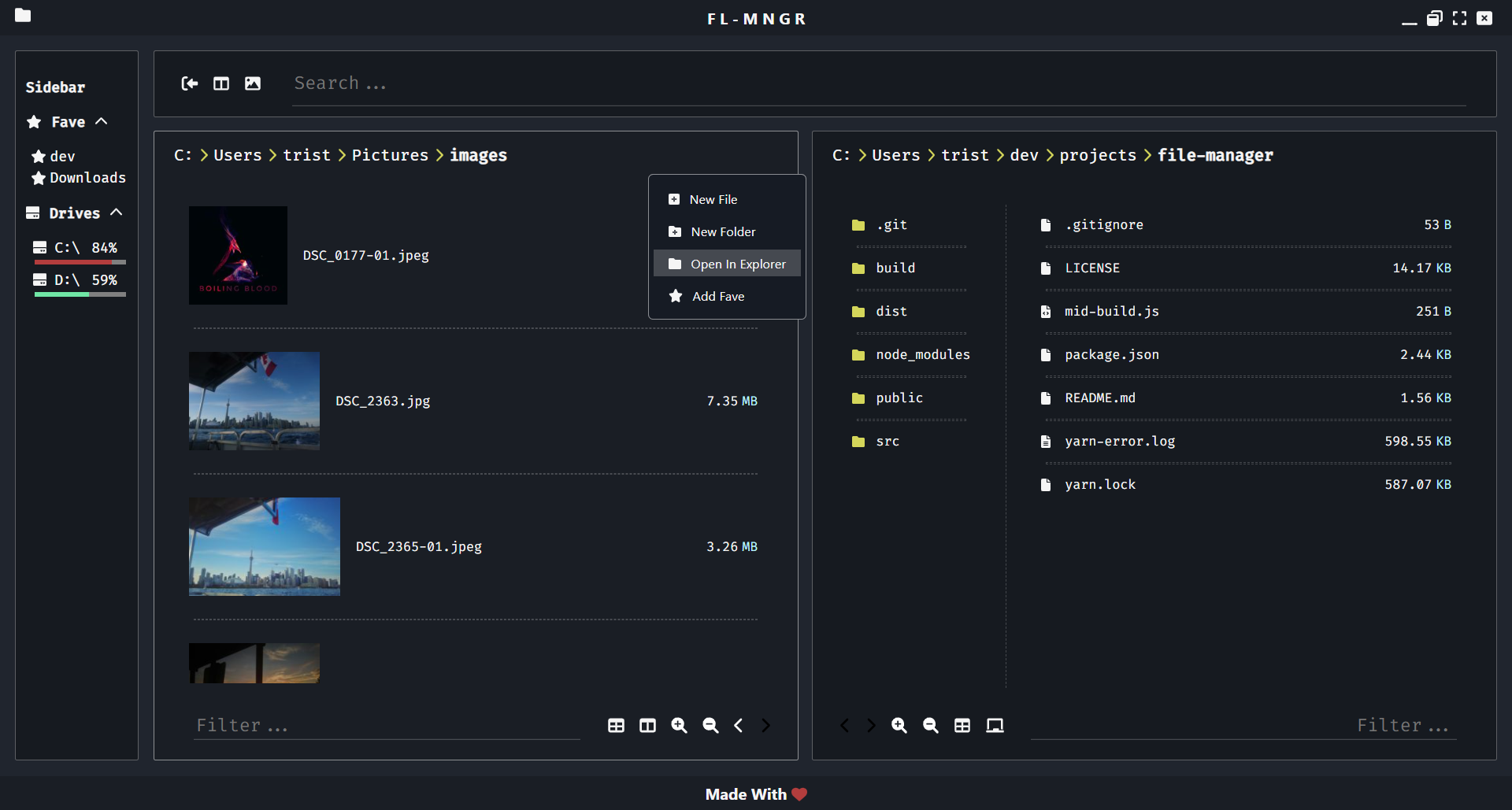Go forward in right pane history
Image resolution: width=1512 pixels, height=810 pixels.
(x=871, y=726)
